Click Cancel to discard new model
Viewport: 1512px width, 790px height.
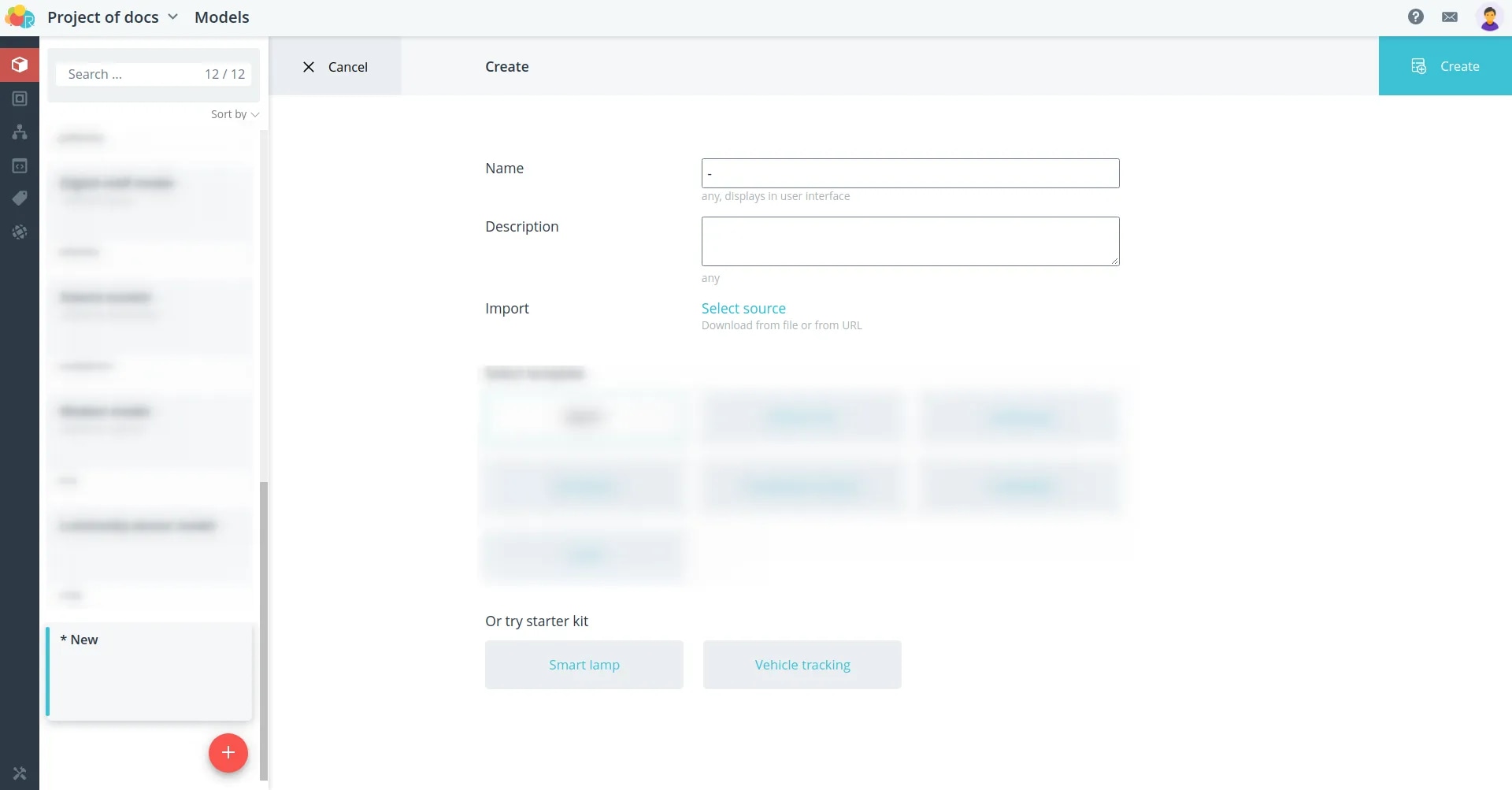point(335,67)
